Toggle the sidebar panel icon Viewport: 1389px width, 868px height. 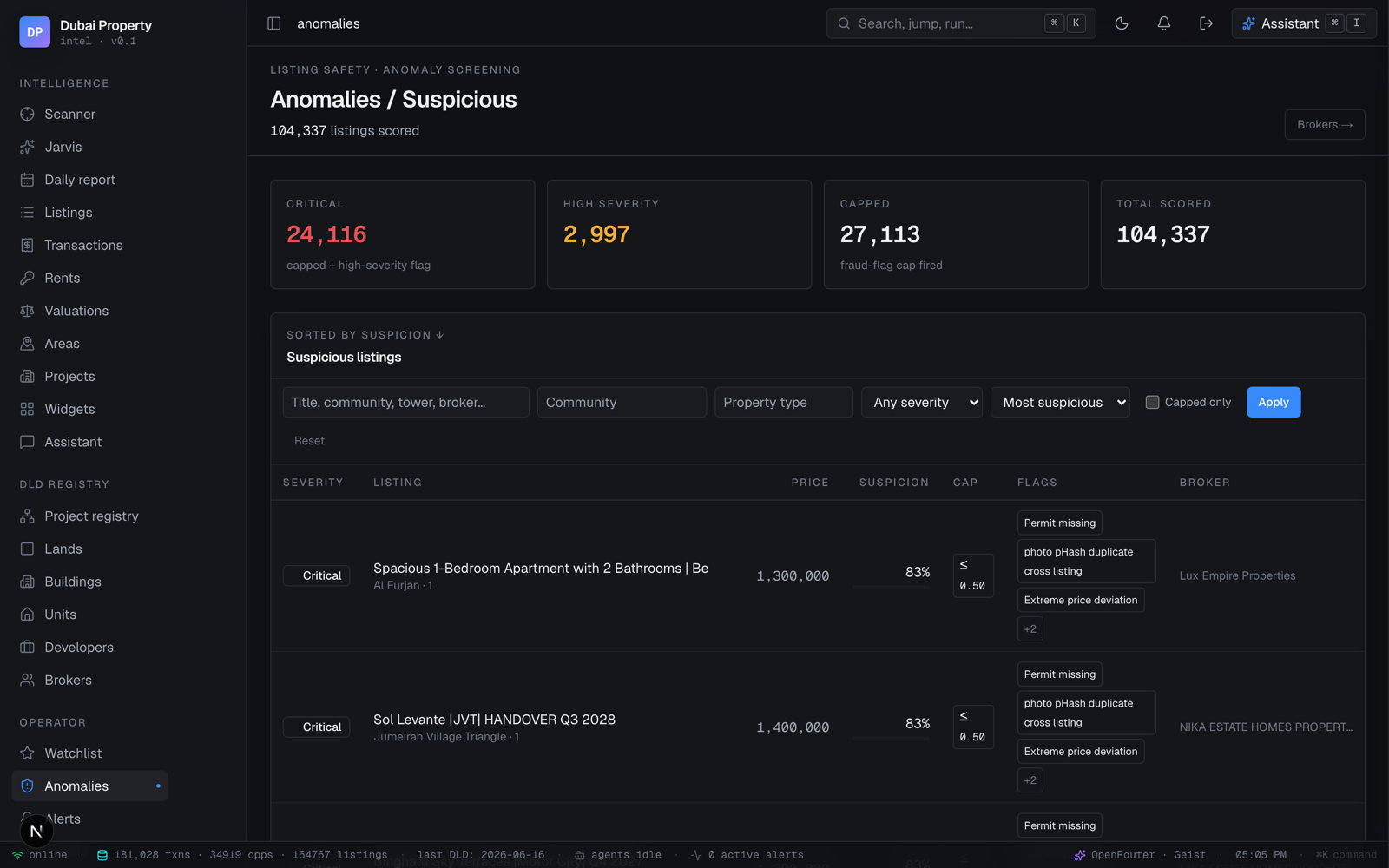click(x=274, y=23)
